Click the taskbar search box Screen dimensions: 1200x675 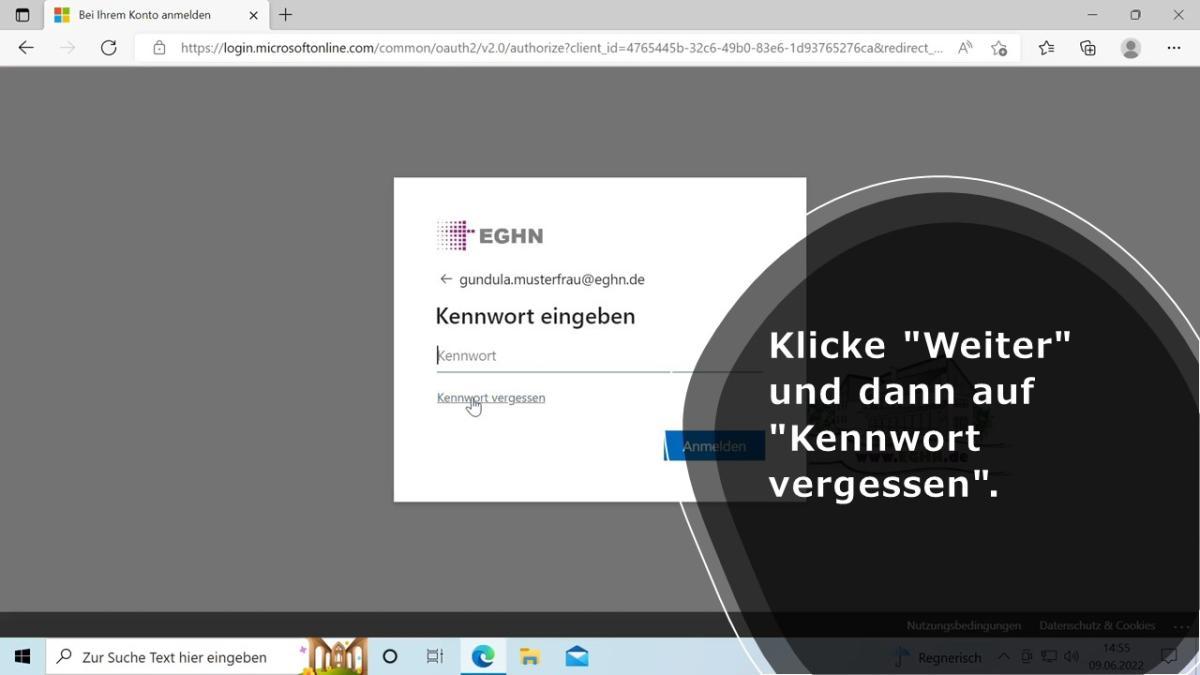[175, 657]
